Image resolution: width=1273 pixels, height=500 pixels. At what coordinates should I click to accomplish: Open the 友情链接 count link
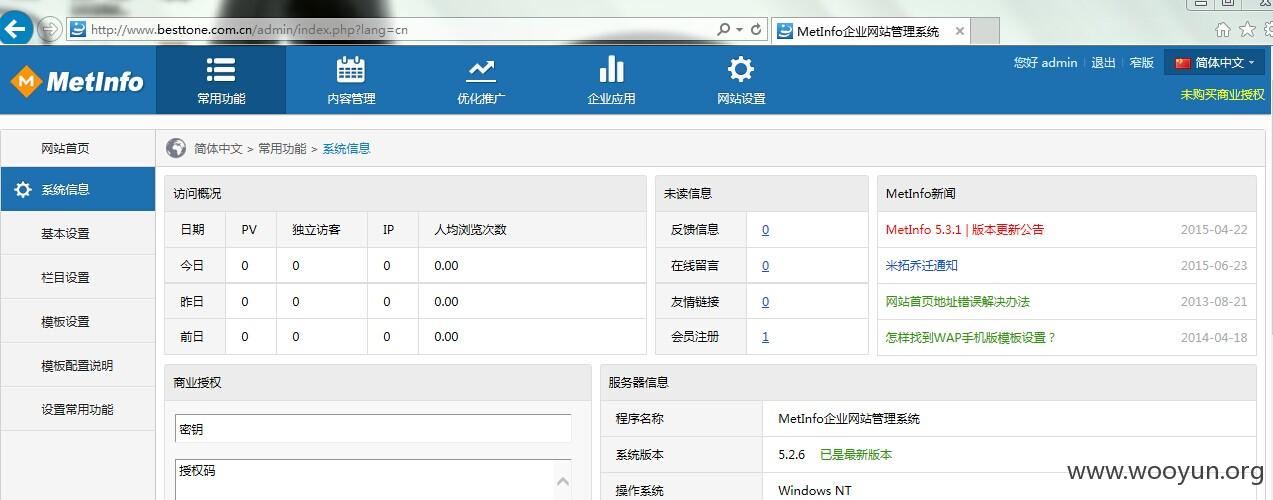[x=765, y=301]
